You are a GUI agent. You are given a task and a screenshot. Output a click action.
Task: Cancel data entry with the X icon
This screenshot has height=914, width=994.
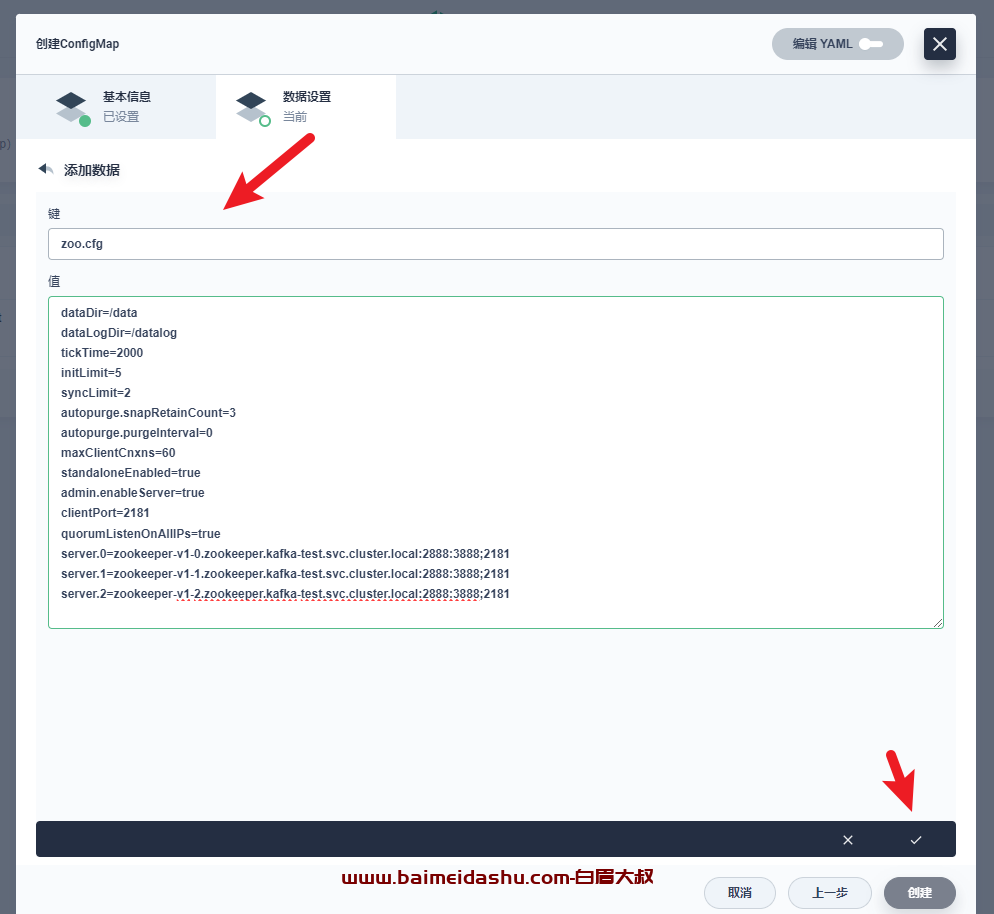click(x=848, y=840)
